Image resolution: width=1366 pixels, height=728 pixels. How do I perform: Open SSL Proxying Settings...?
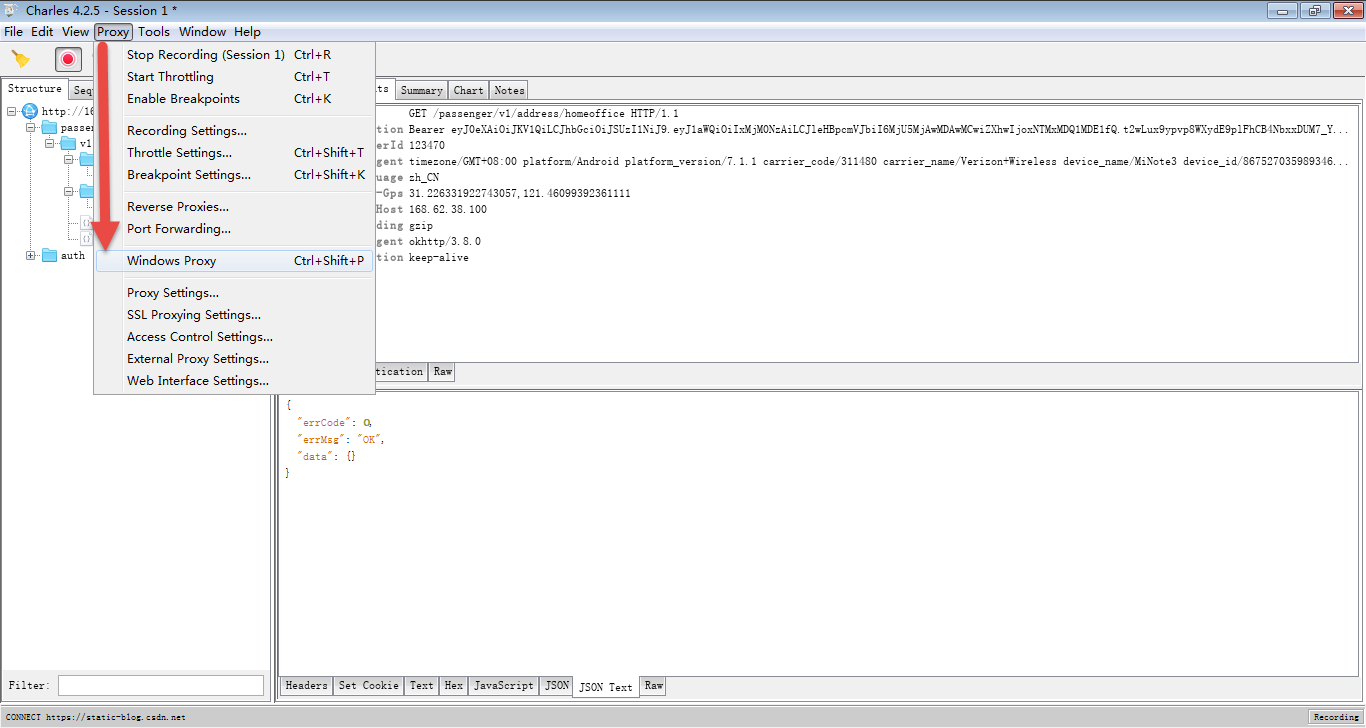(234, 315)
